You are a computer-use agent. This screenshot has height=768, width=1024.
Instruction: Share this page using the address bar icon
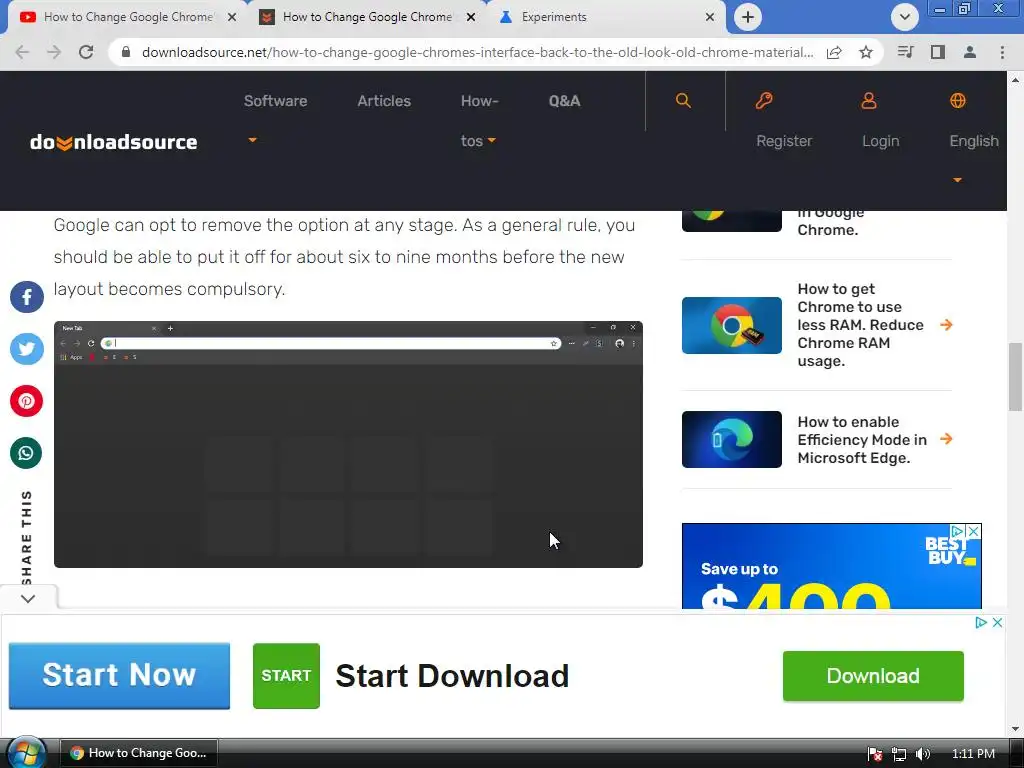tap(834, 52)
